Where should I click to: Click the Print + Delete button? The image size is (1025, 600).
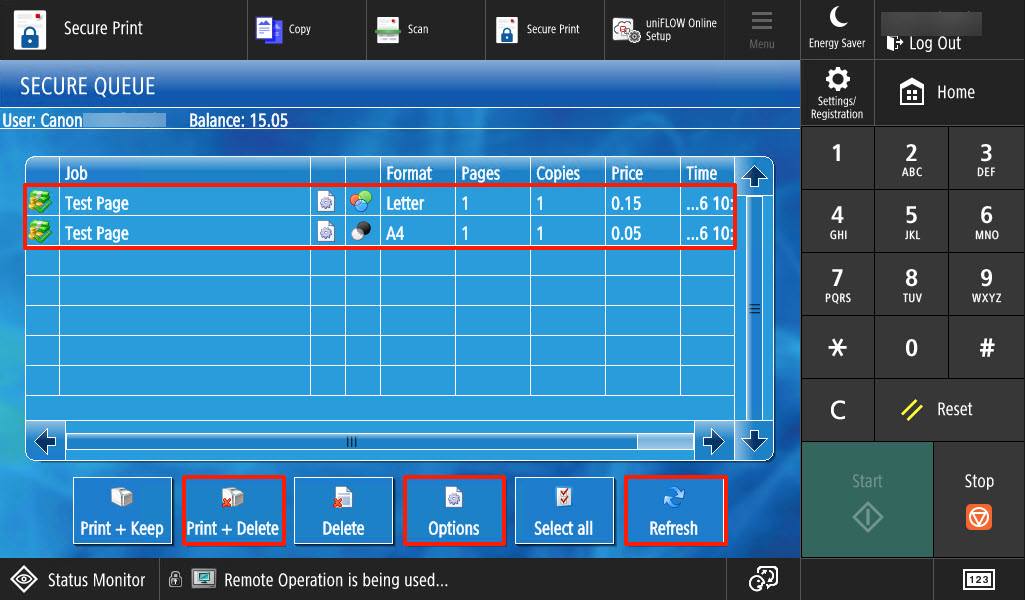pyautogui.click(x=233, y=510)
